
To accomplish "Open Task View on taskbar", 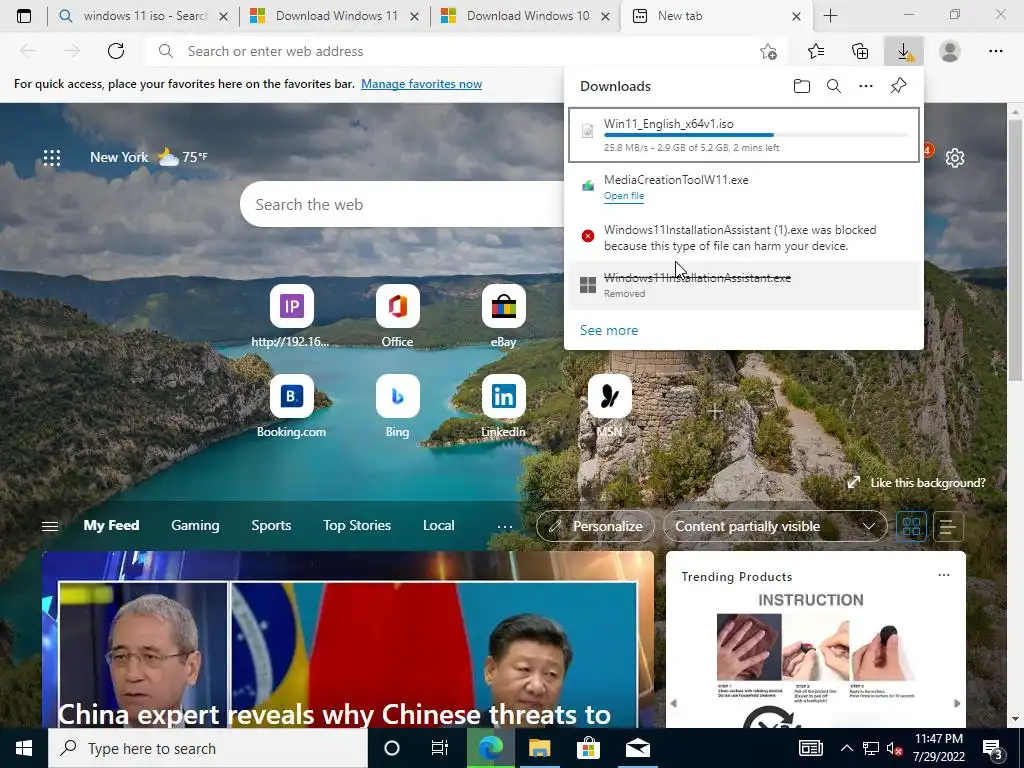I will click(440, 748).
